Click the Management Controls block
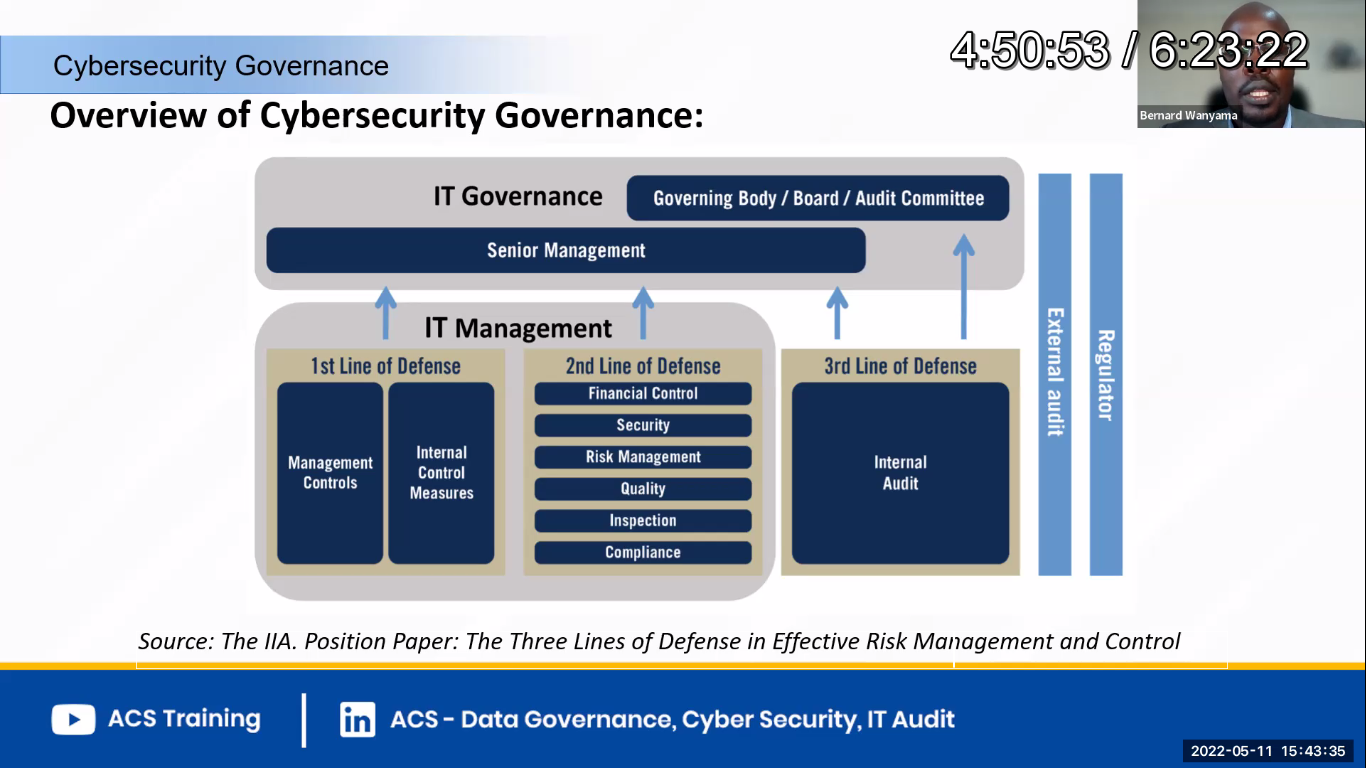The width and height of the screenshot is (1366, 768). coord(330,473)
